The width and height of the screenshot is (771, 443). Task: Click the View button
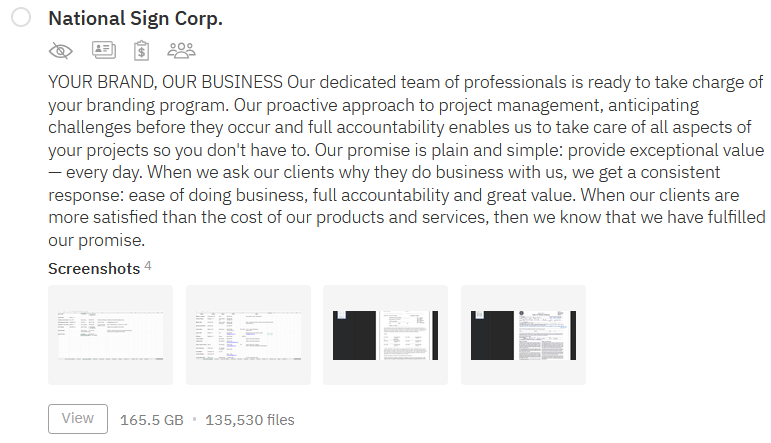(78, 419)
